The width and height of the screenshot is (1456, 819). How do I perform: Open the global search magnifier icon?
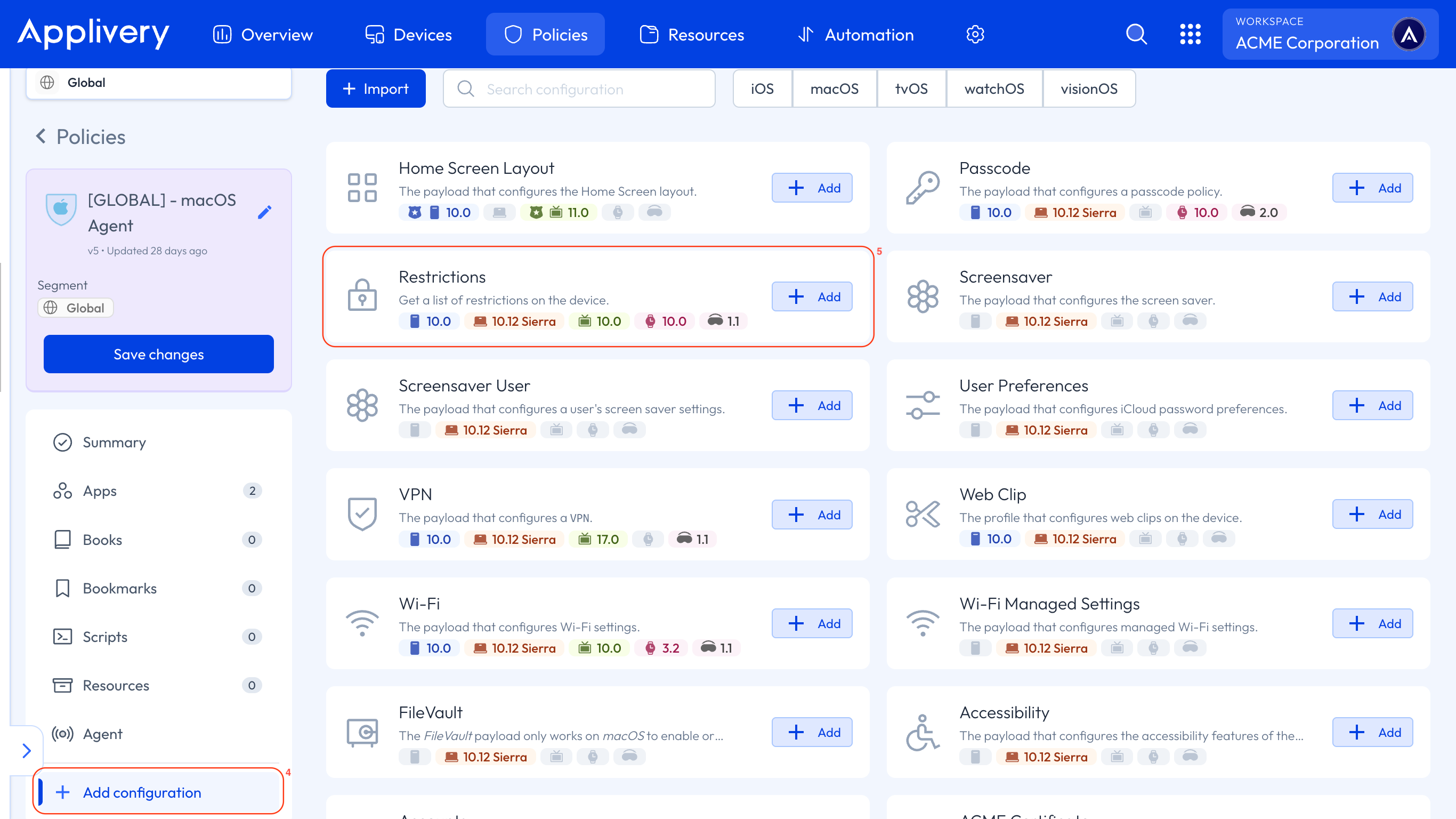tap(1136, 35)
